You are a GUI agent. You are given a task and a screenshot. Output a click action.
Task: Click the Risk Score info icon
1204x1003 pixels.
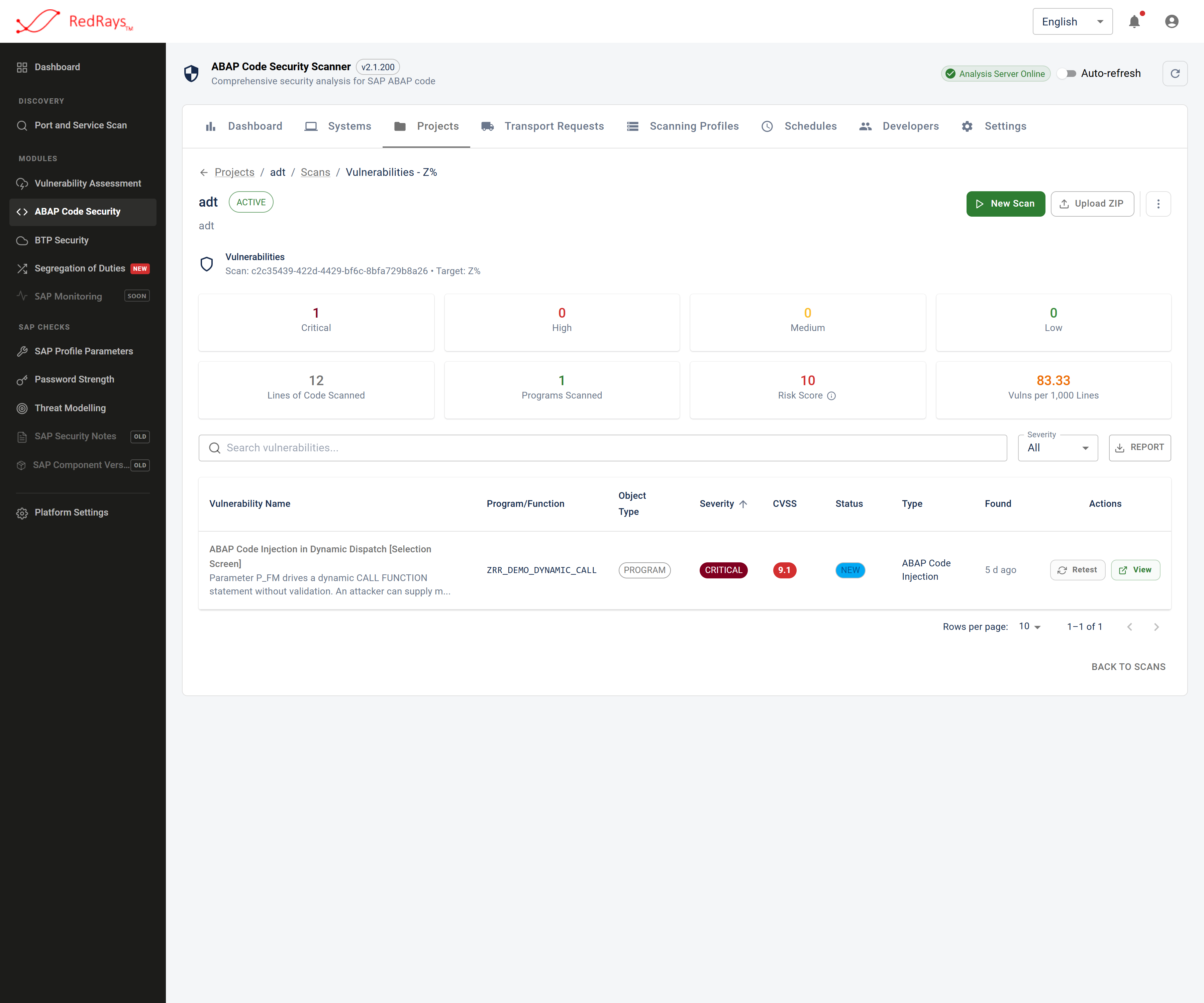click(x=831, y=396)
